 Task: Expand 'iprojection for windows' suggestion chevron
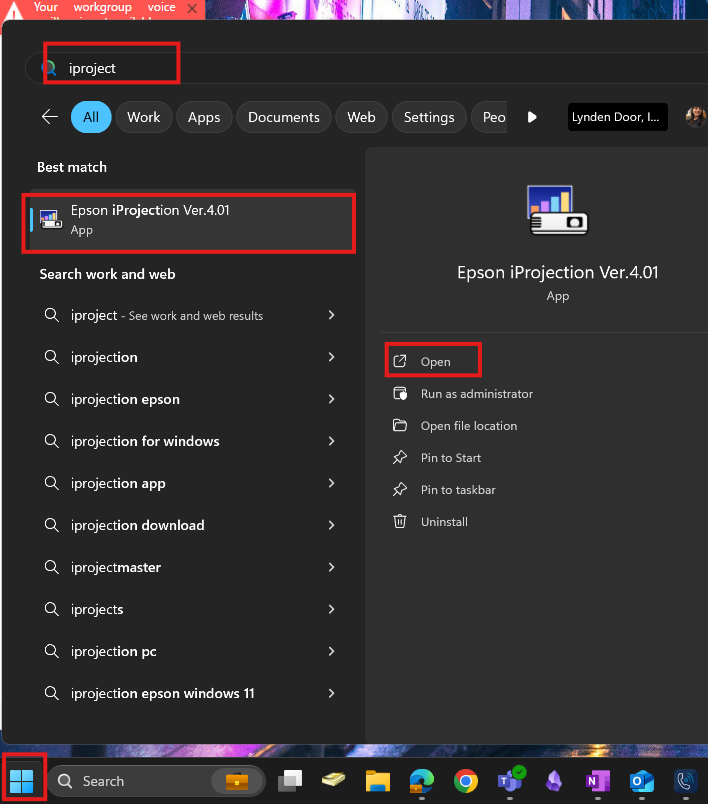pyautogui.click(x=331, y=441)
